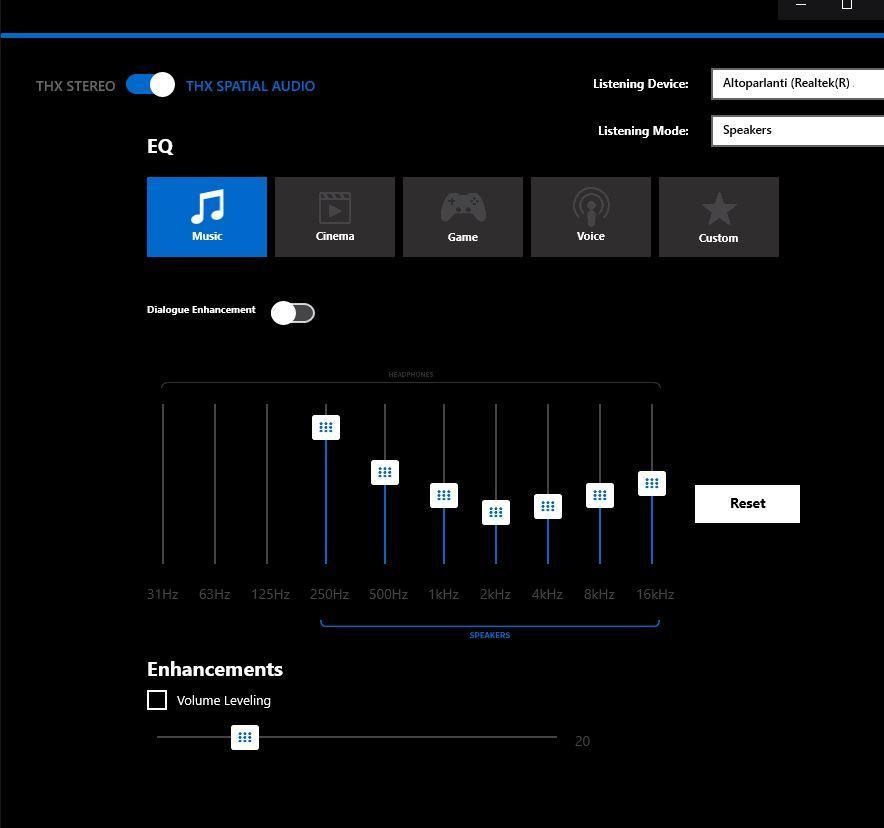Click the Enhancements heading
Viewport: 884px width, 828px height.
tap(215, 670)
